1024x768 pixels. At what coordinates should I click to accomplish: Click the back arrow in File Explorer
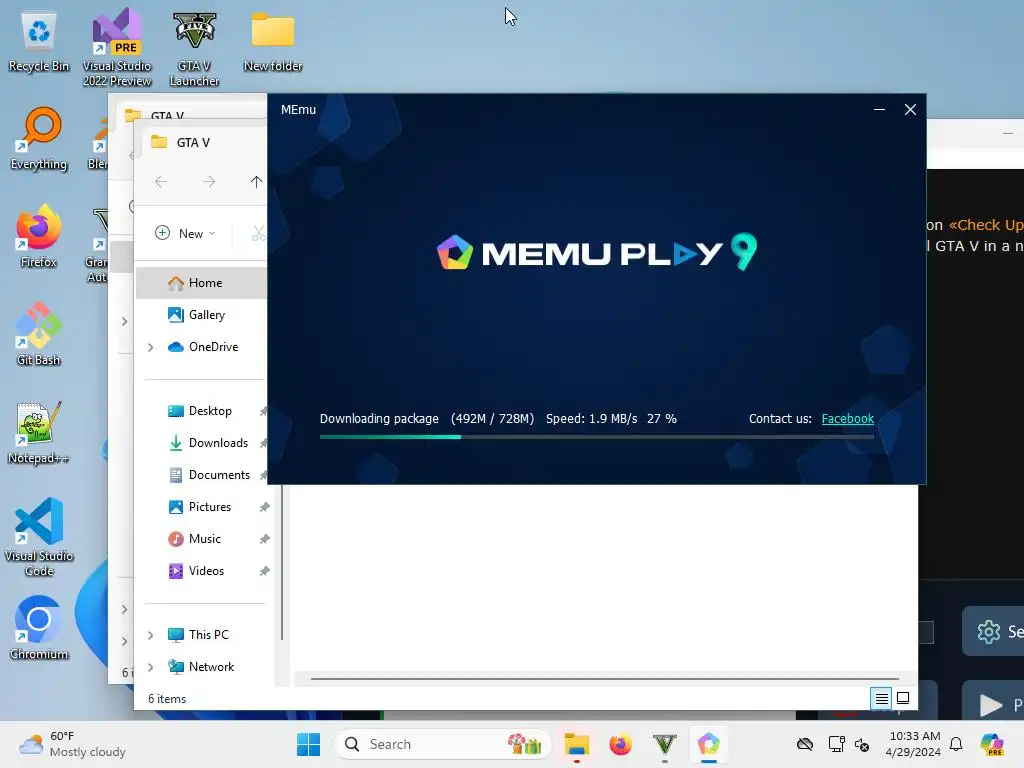pyautogui.click(x=161, y=182)
